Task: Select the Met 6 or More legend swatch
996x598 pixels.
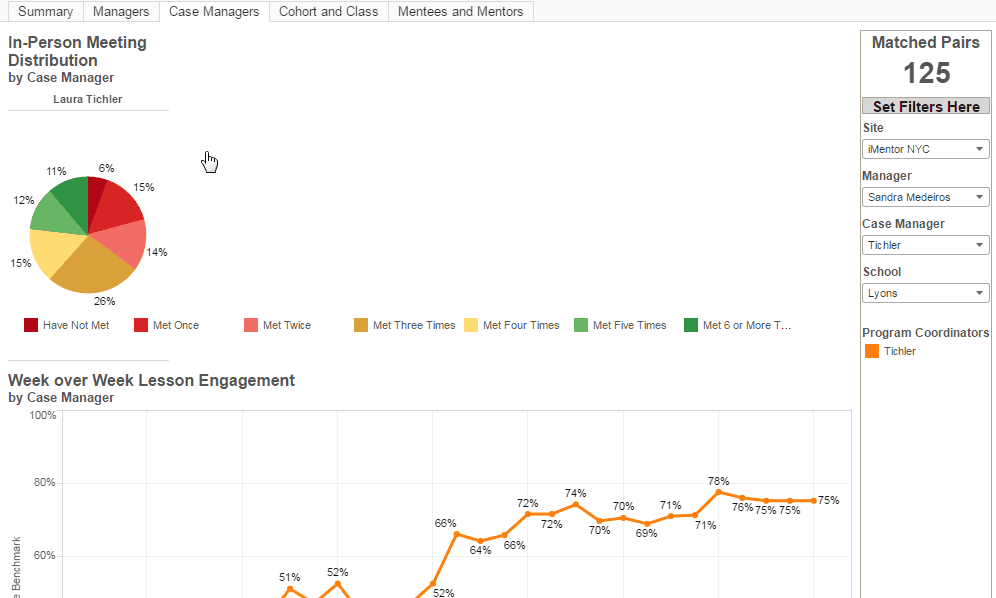Action: pyautogui.click(x=690, y=325)
